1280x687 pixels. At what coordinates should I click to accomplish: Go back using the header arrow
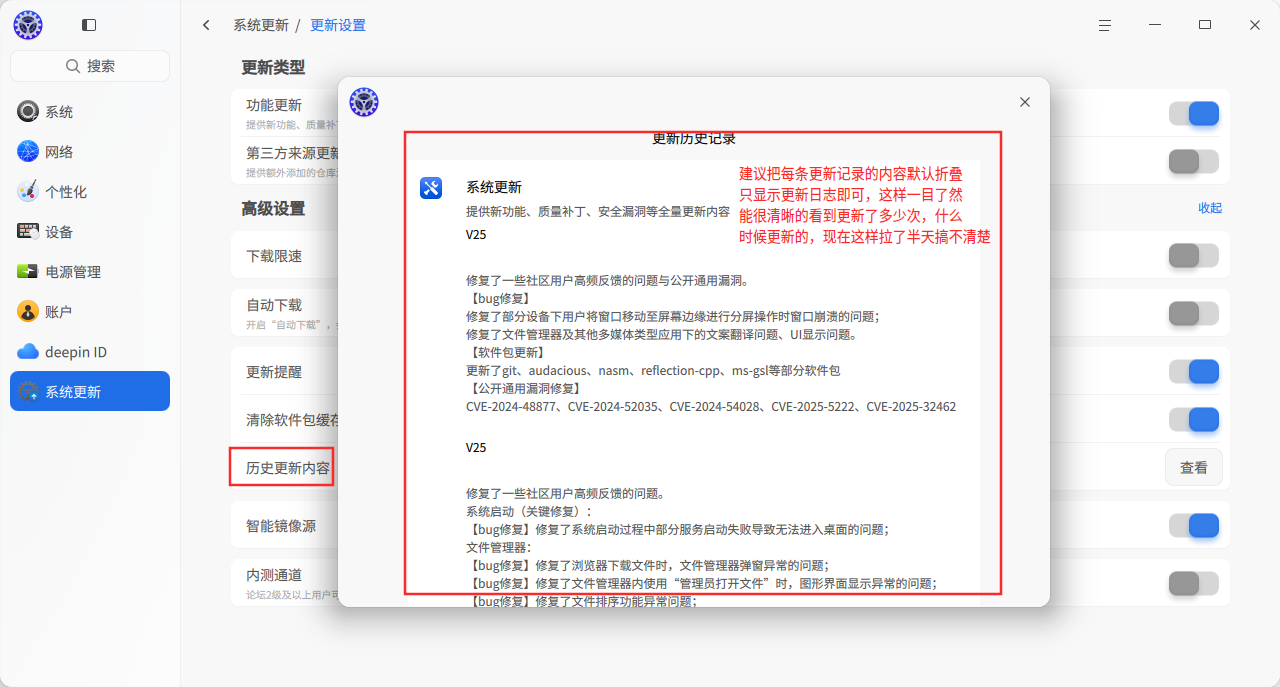tap(206, 25)
